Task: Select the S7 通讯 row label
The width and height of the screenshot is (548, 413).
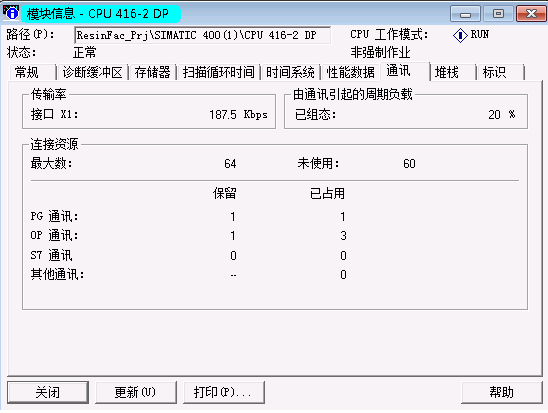Action: 51,255
